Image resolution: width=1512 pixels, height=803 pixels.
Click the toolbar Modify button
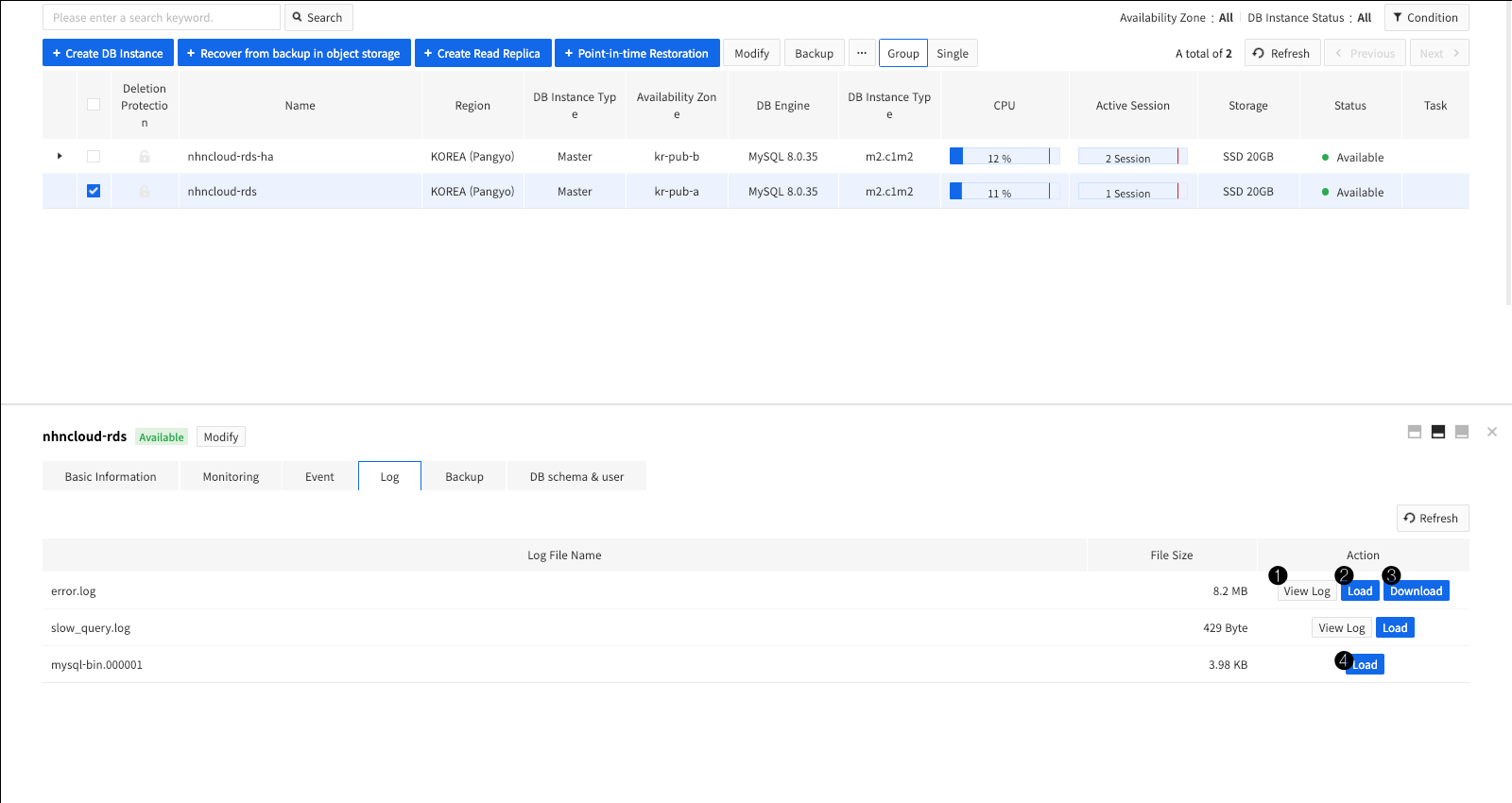pos(752,53)
